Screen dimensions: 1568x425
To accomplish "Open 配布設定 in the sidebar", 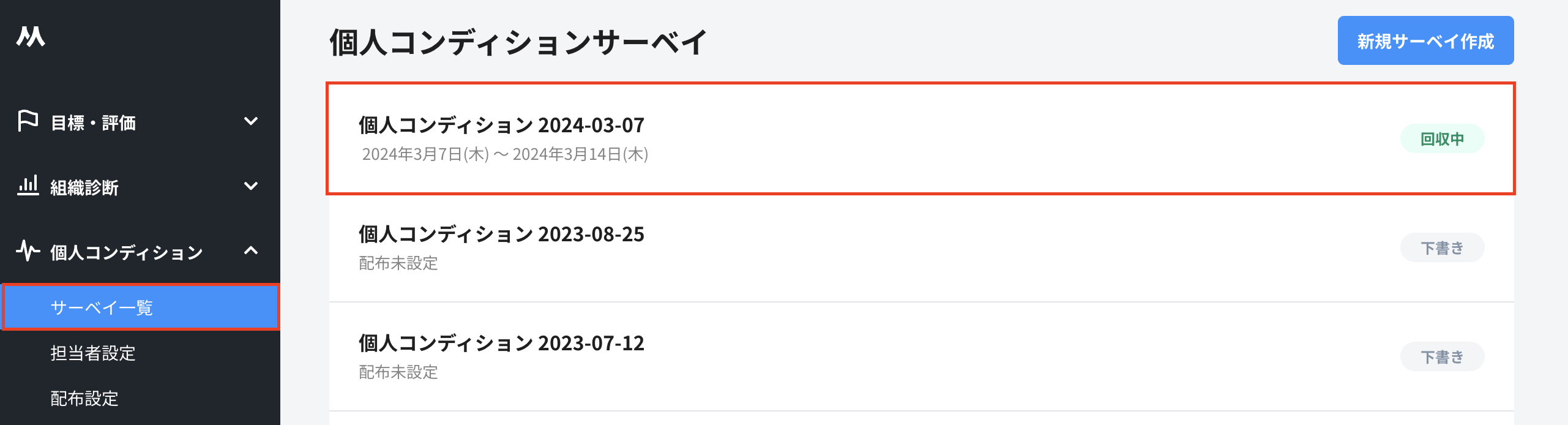I will pos(84,399).
